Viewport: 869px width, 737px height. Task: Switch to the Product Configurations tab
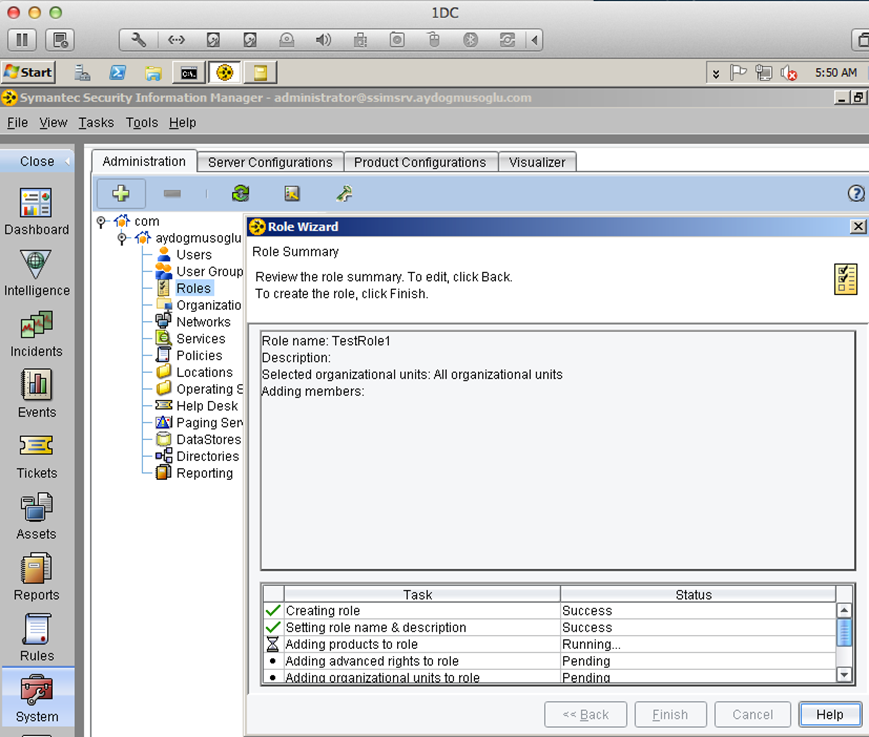[420, 162]
